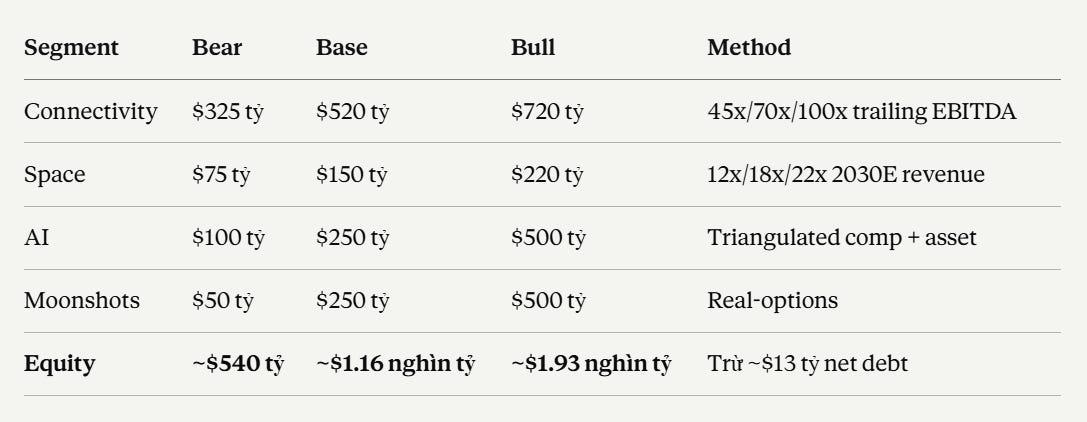Image resolution: width=1087 pixels, height=422 pixels.
Task: Click the ~$1.16 nghìn tỷ equity value
Action: [395, 364]
